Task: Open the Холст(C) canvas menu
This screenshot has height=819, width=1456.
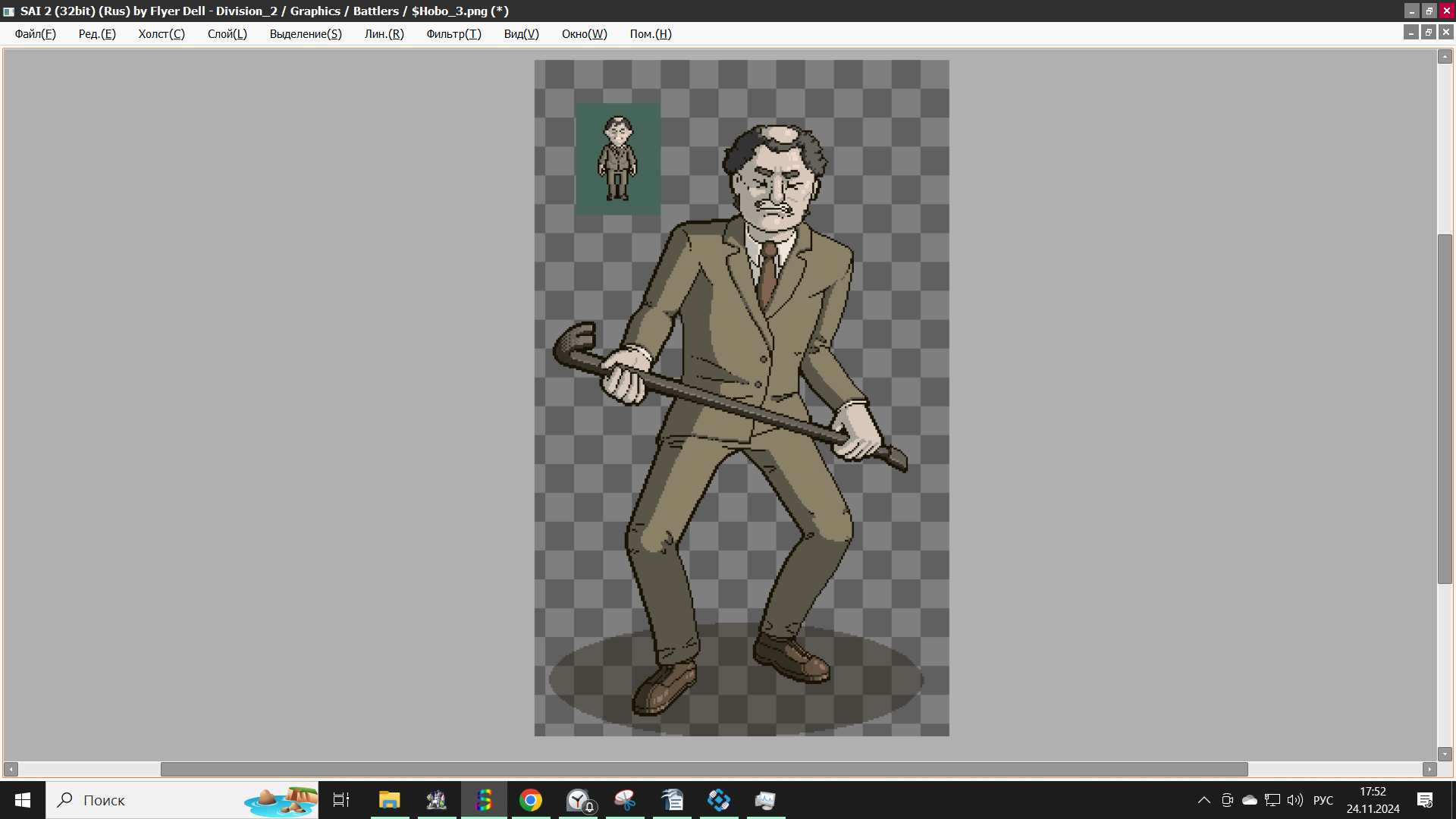Action: tap(161, 34)
